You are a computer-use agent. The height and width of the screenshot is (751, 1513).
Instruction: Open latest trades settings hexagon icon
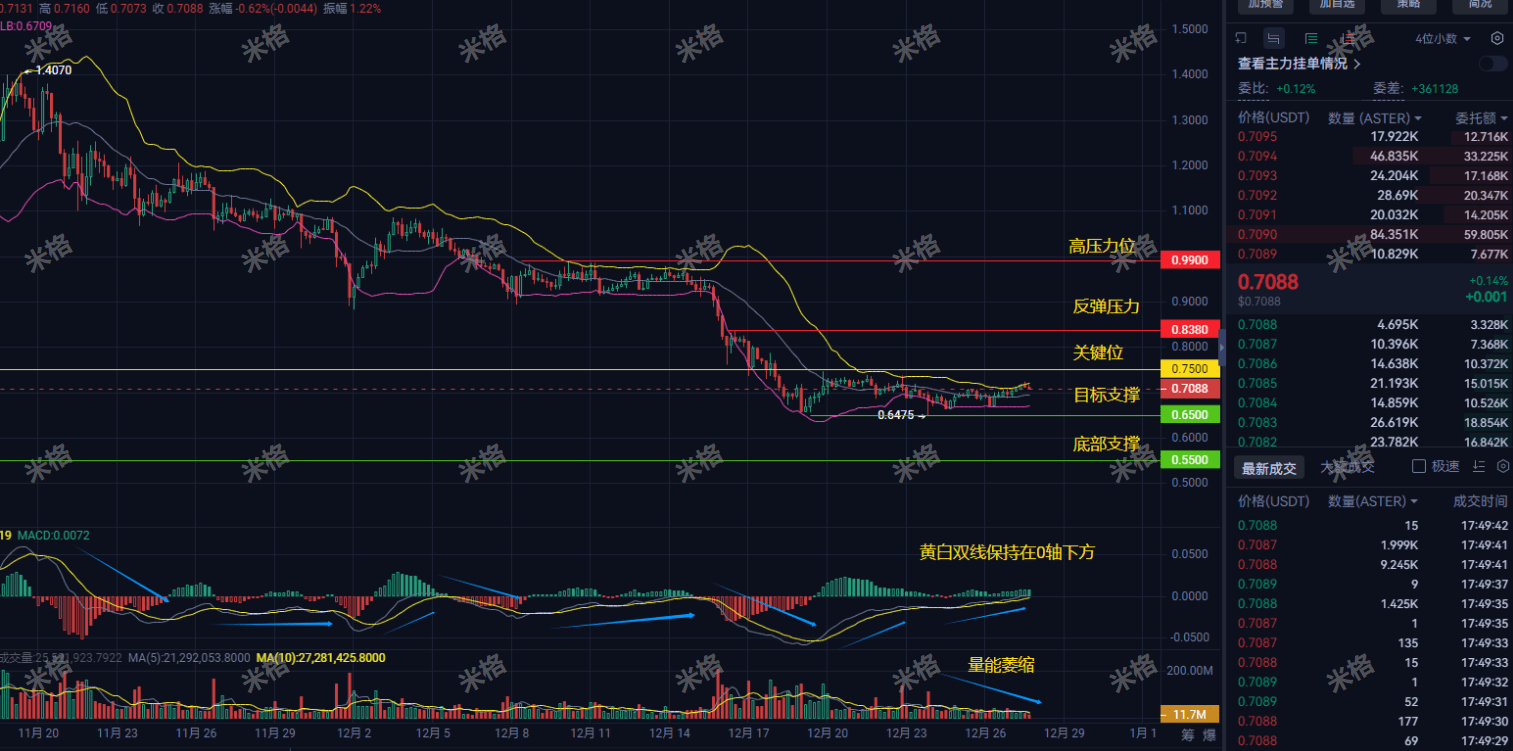pyautogui.click(x=1502, y=467)
